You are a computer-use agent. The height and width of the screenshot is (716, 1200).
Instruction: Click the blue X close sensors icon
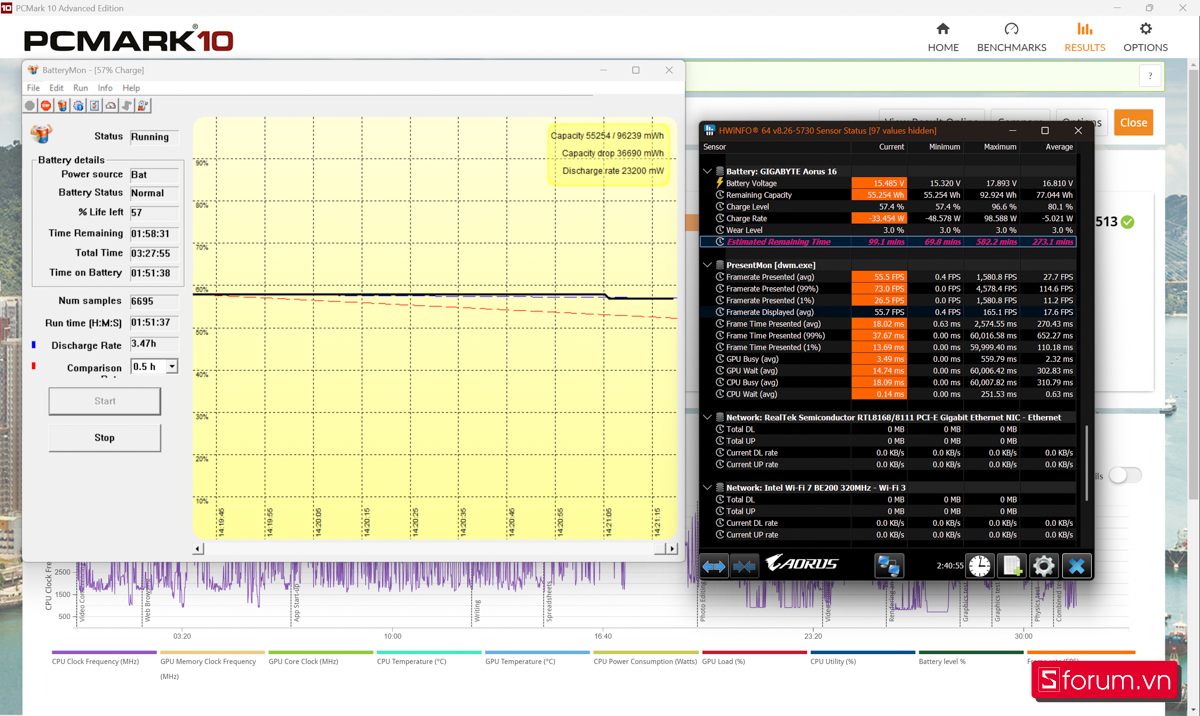[x=1076, y=566]
